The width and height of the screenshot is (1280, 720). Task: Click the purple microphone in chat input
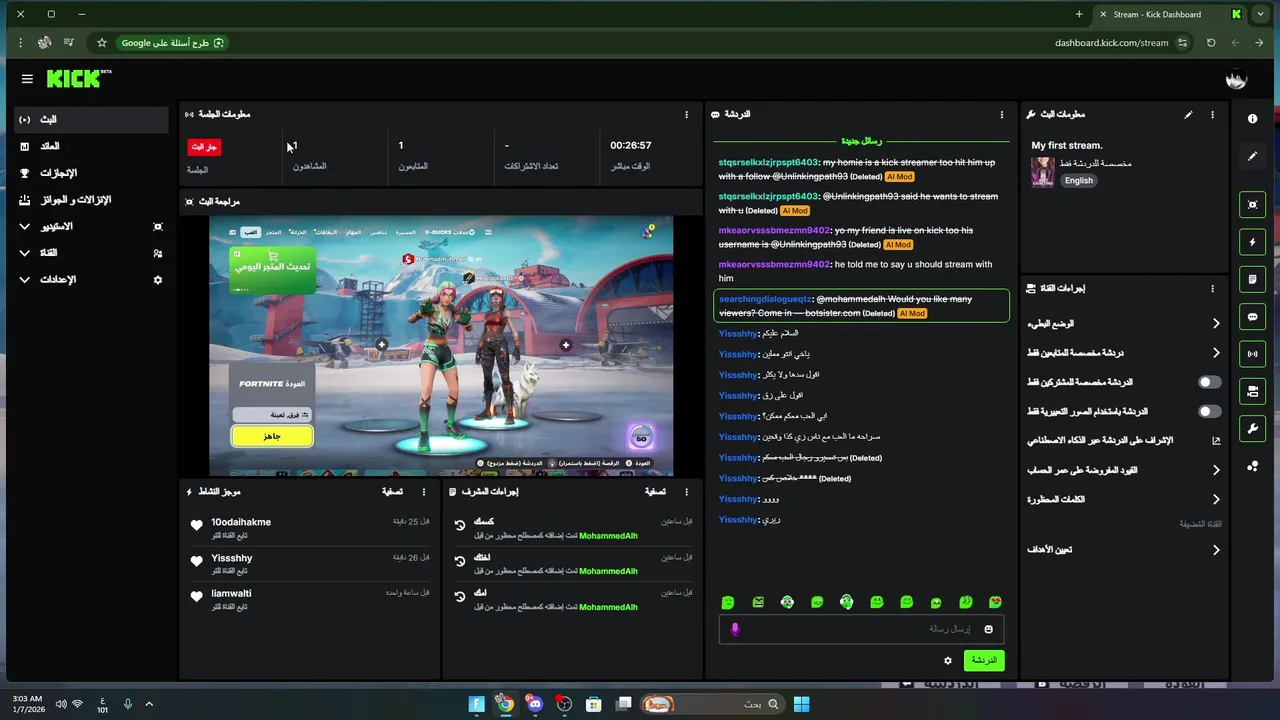point(735,629)
